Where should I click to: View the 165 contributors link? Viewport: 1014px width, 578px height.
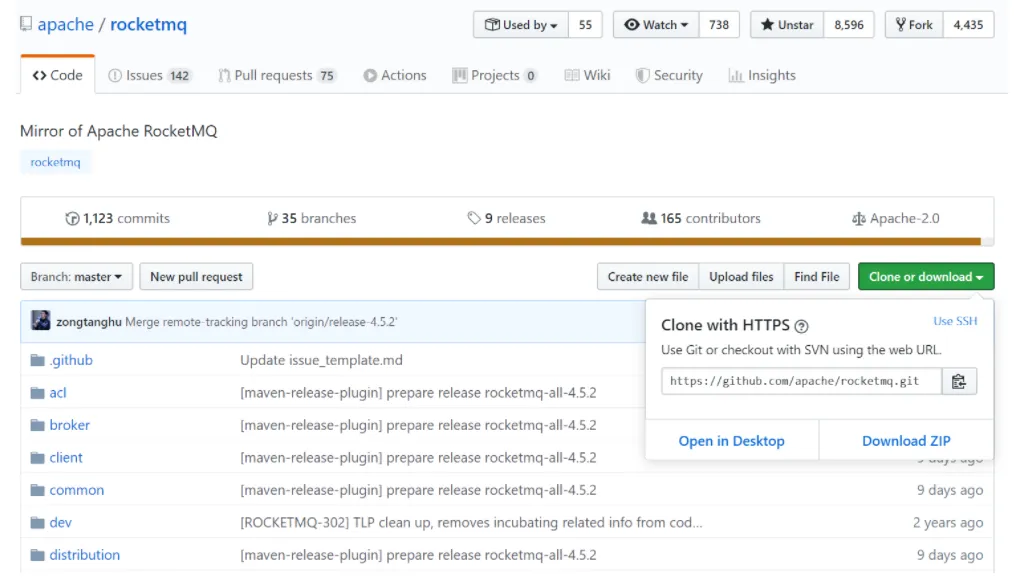(x=700, y=219)
